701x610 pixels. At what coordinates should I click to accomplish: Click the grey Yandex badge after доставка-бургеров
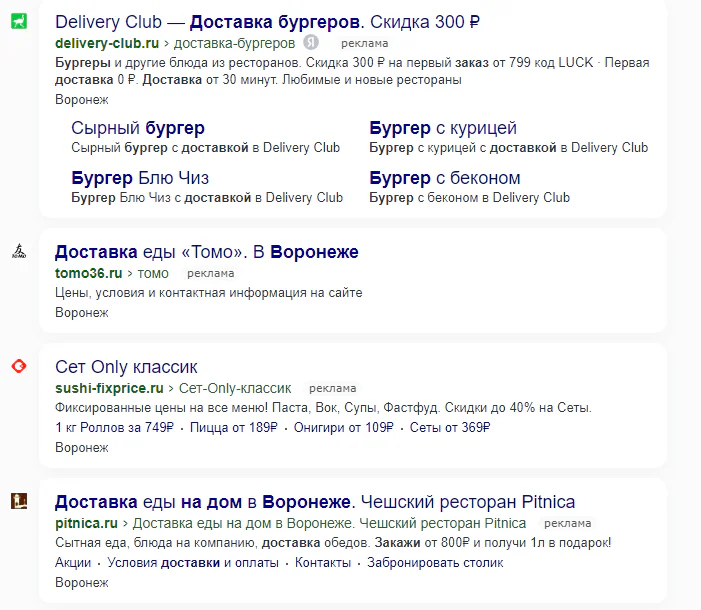point(311,43)
